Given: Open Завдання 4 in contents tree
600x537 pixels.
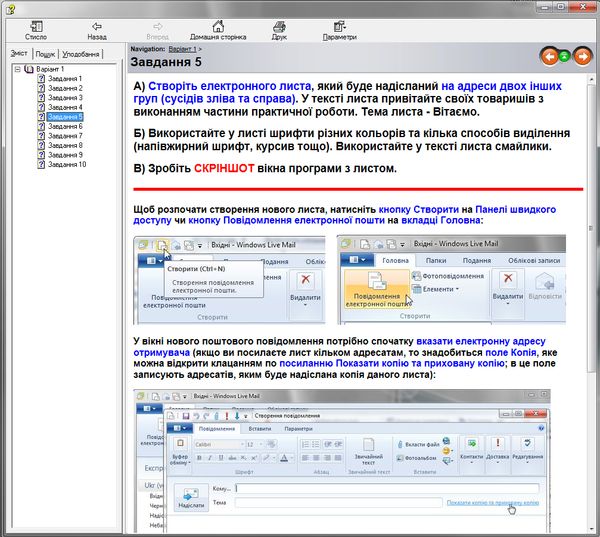Looking at the screenshot, I should (65, 107).
